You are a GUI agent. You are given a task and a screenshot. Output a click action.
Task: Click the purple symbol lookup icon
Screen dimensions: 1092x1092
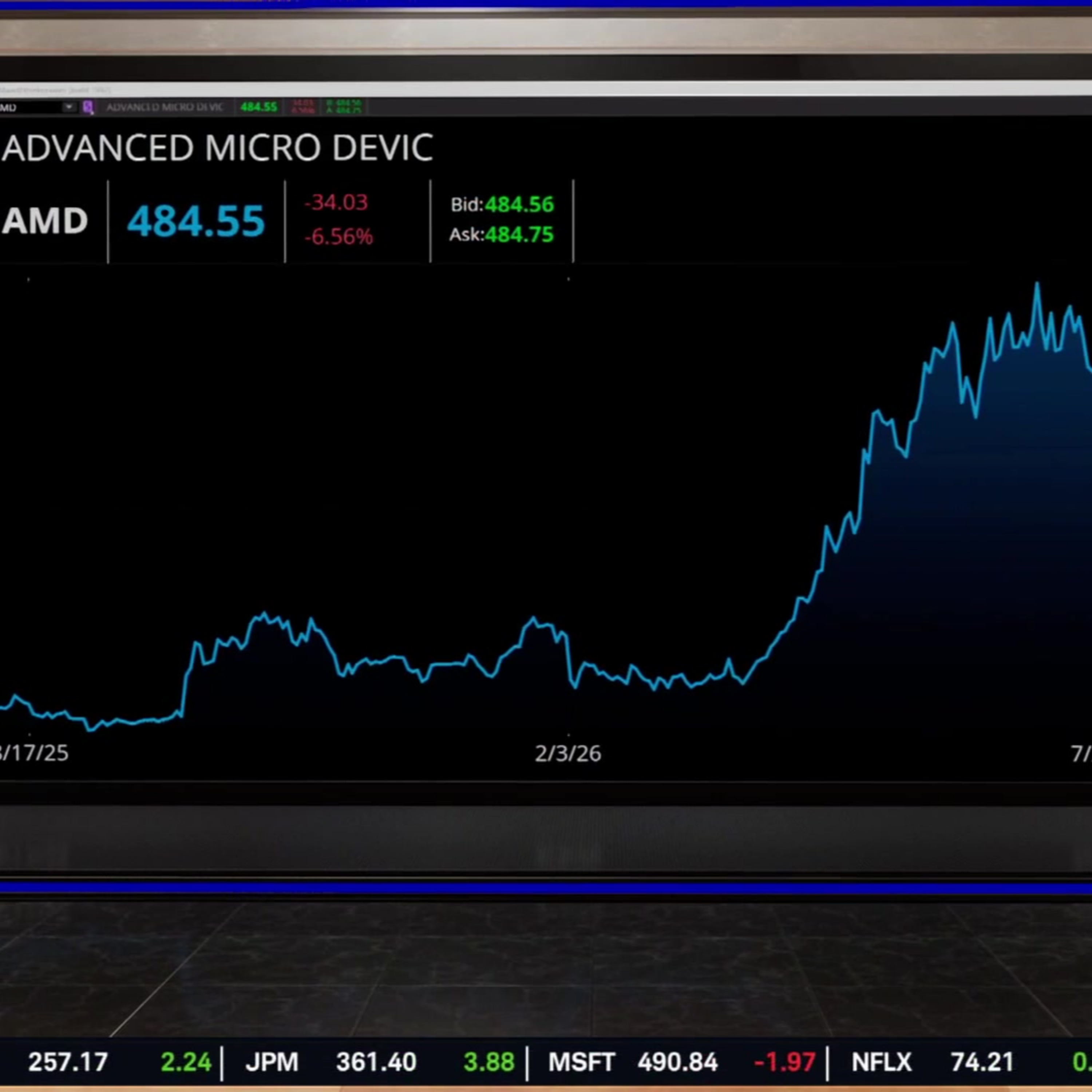(x=88, y=107)
